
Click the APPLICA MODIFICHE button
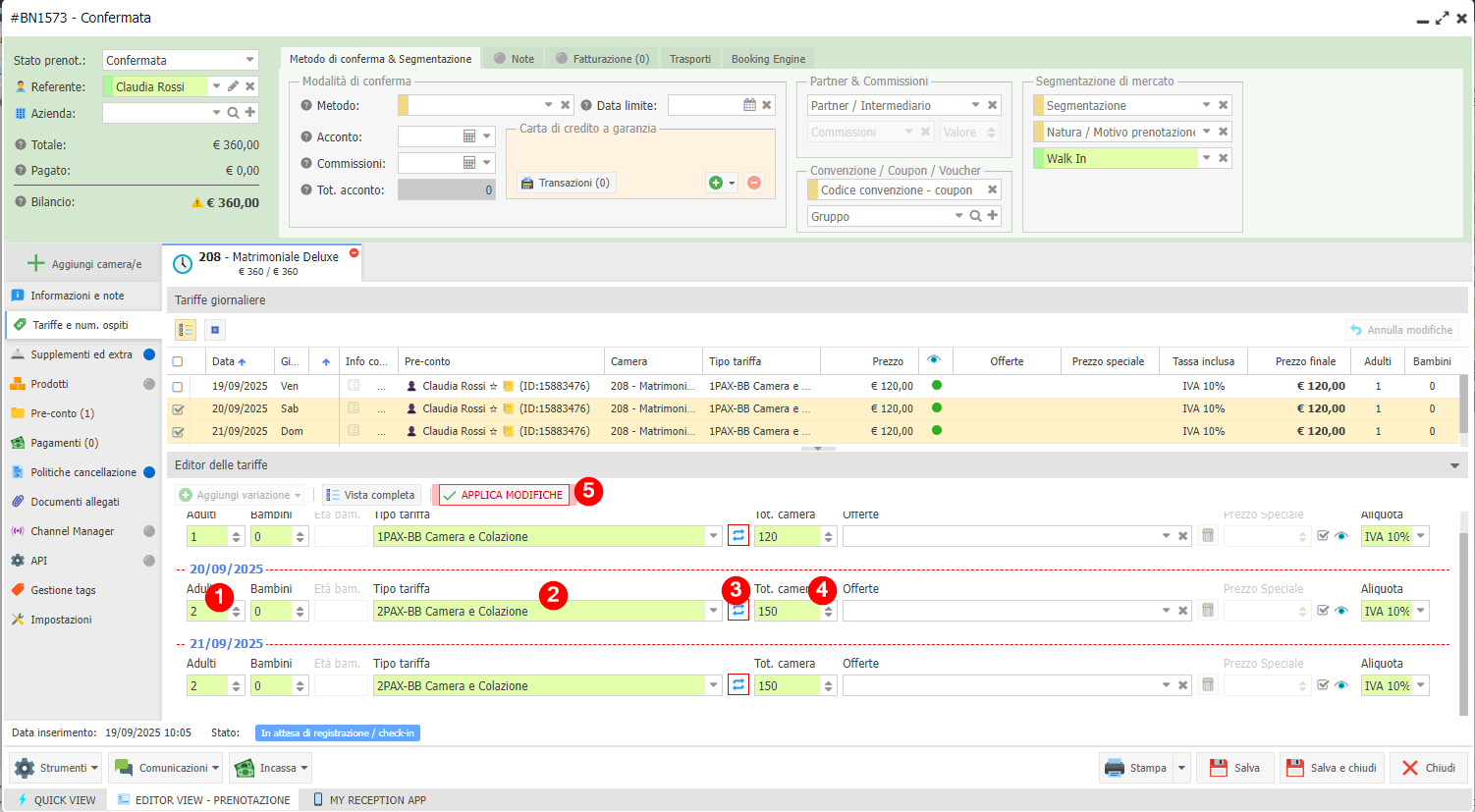(503, 495)
